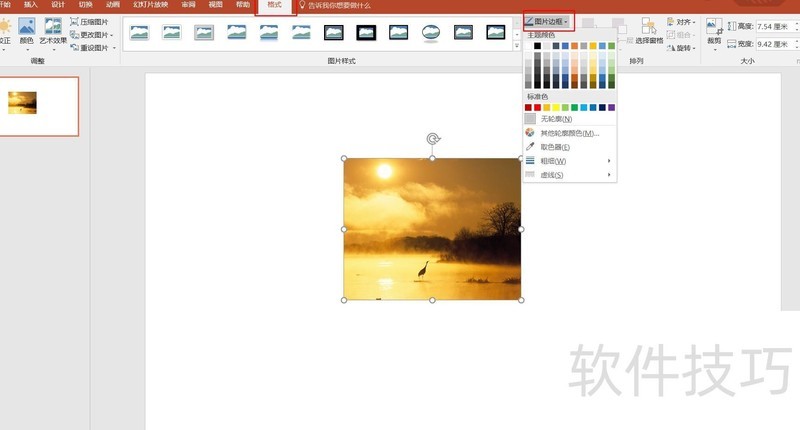Apply the thick black frame picture style
The height and width of the screenshot is (430, 800).
point(366,33)
